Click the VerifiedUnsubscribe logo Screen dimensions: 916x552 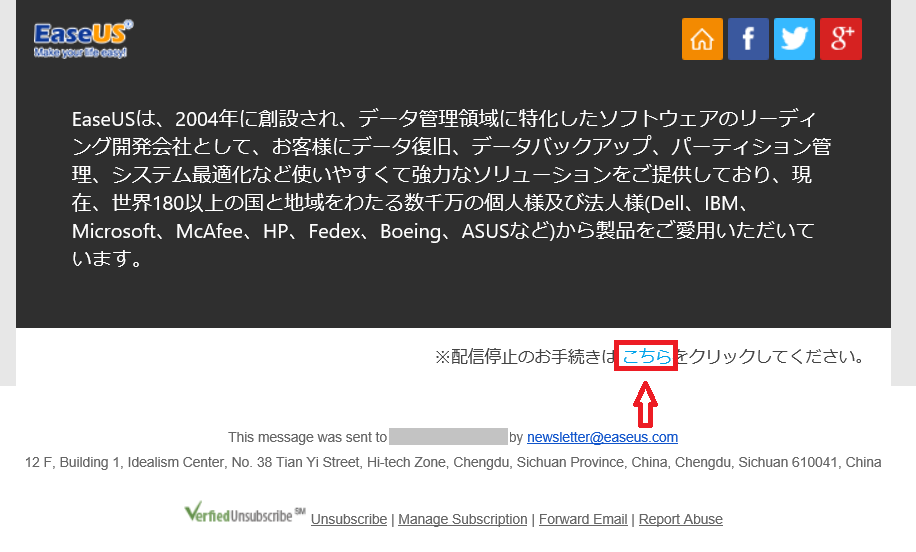(245, 512)
